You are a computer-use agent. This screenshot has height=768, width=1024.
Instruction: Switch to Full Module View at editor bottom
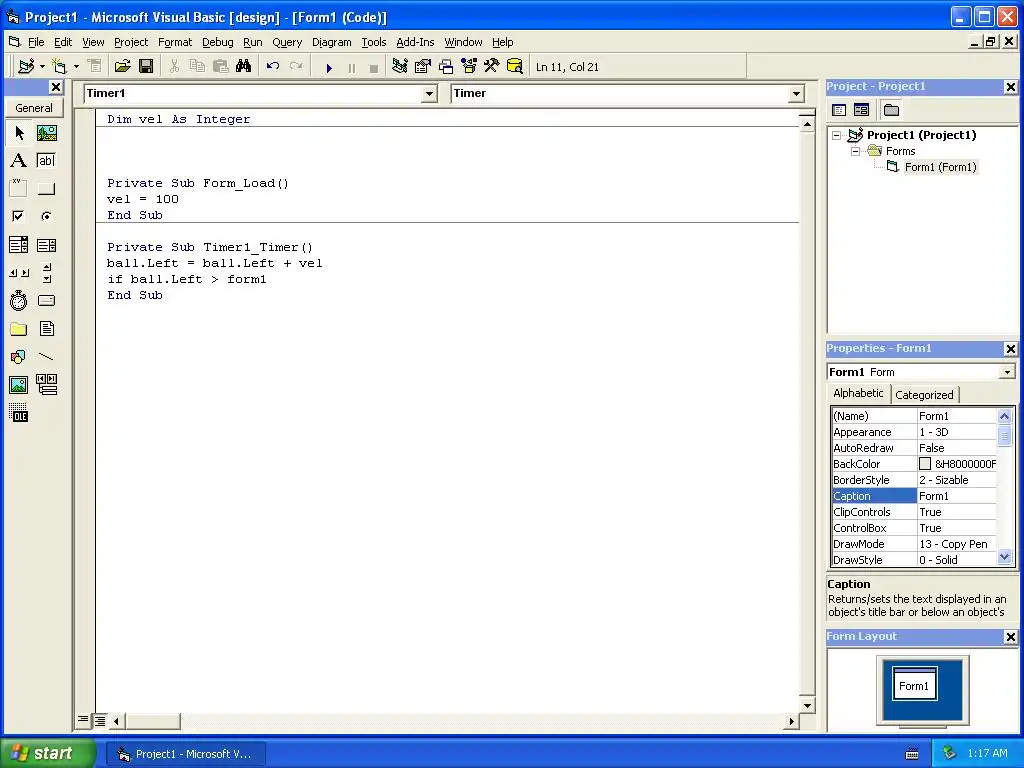[x=99, y=721]
